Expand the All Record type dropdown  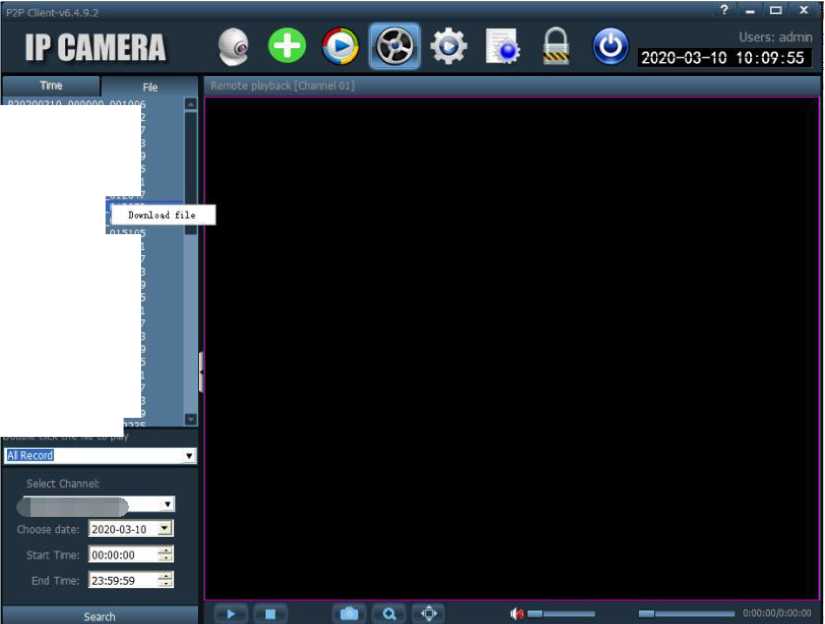click(x=189, y=456)
